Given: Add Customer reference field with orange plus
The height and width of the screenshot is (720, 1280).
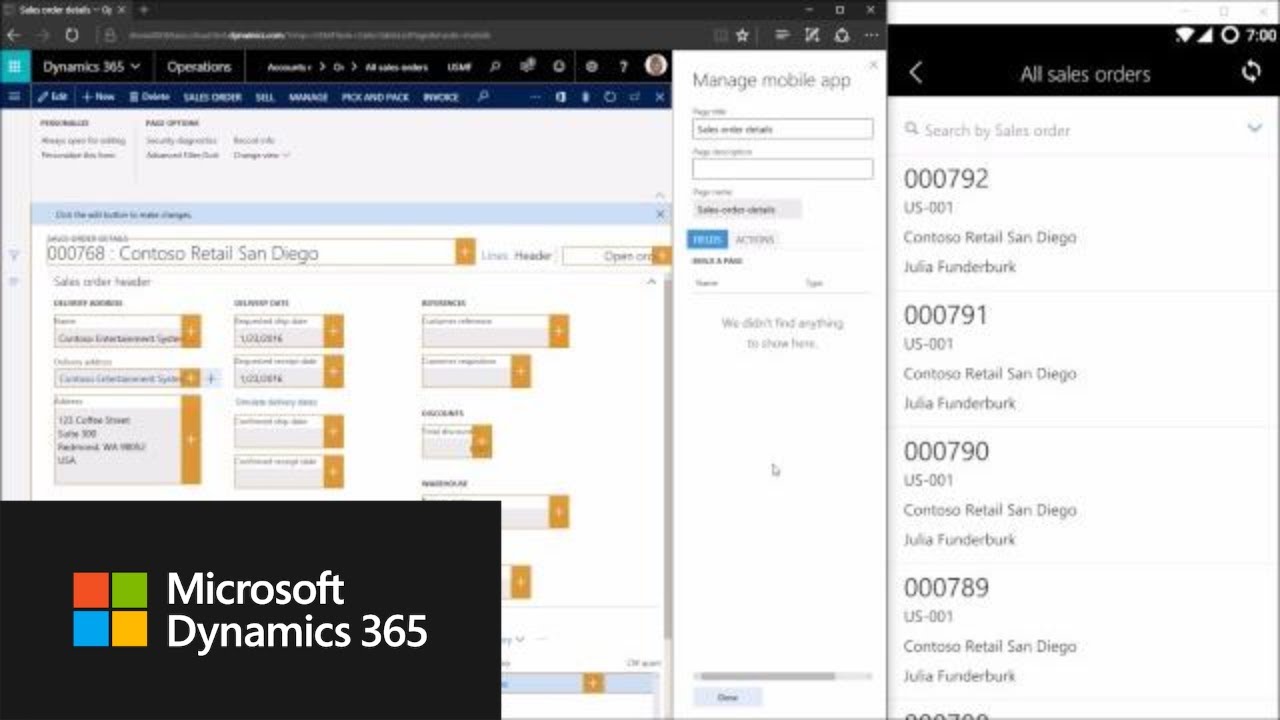Looking at the screenshot, I should 558,332.
